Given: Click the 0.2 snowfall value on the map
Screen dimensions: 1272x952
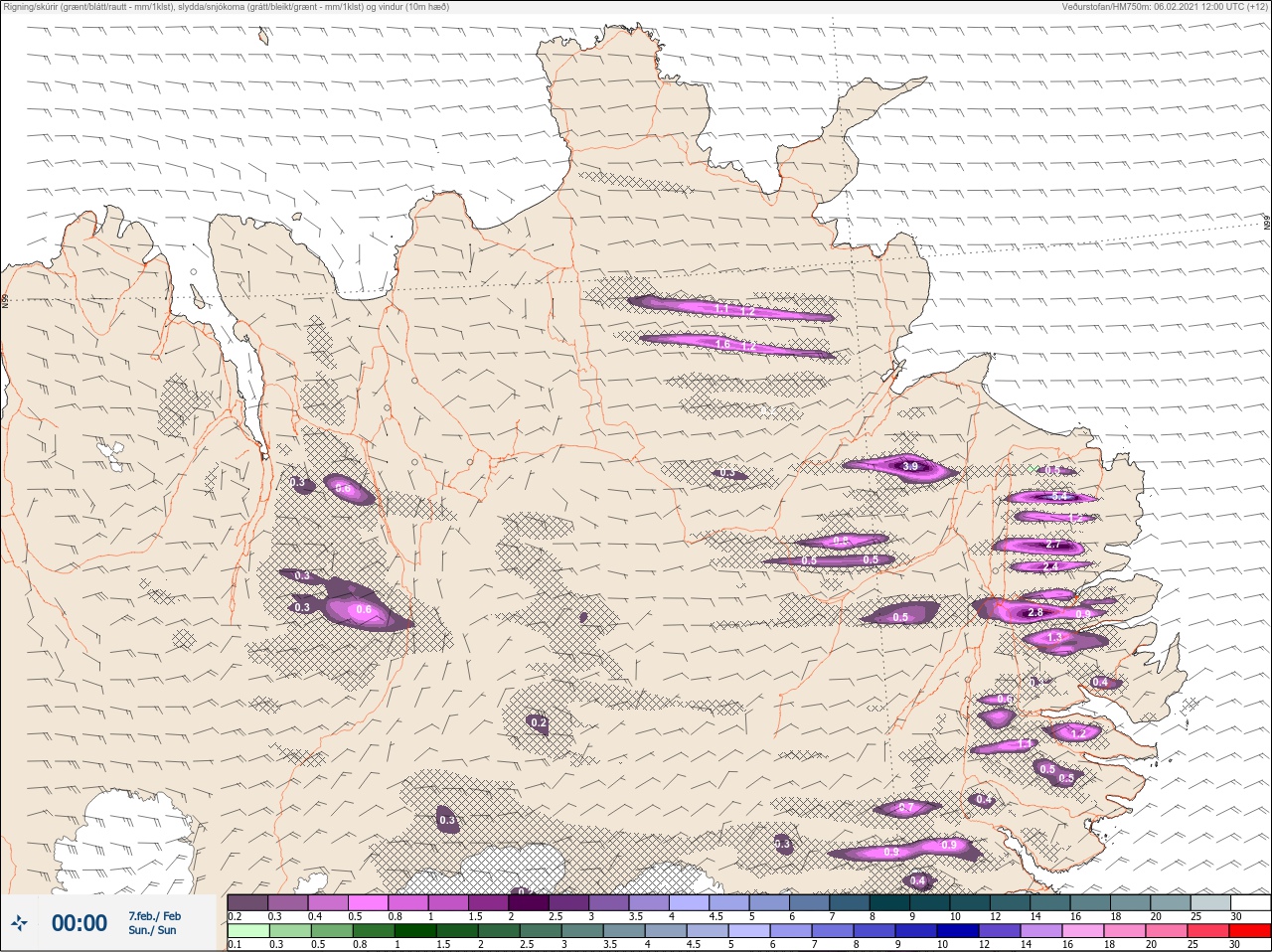Looking at the screenshot, I should point(538,722).
